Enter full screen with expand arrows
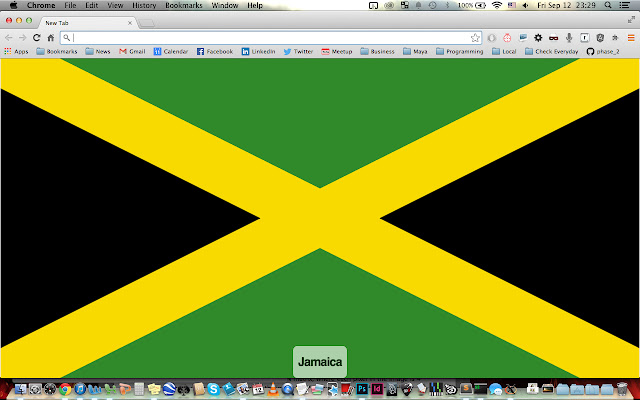 click(631, 20)
